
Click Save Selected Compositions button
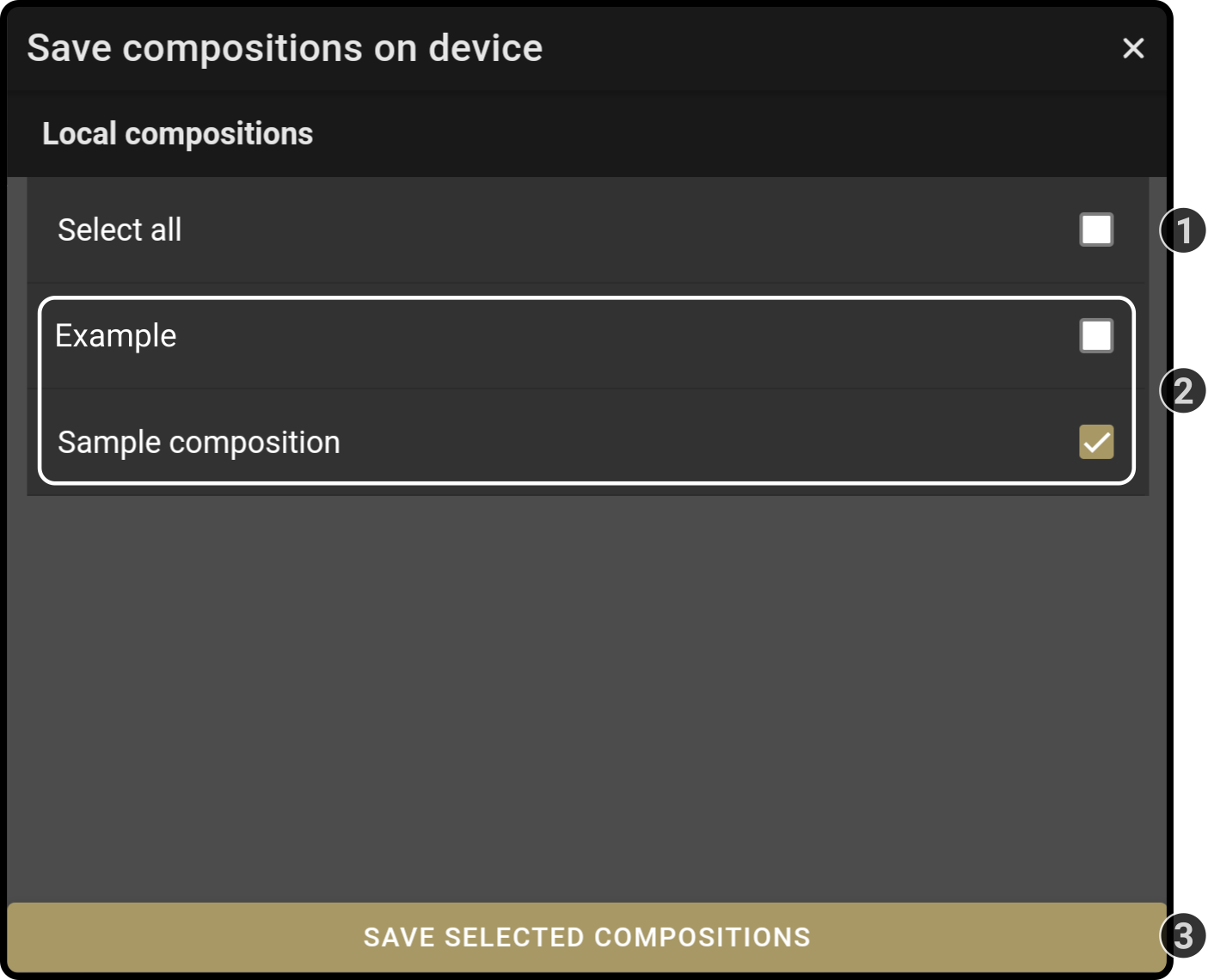coord(586,937)
